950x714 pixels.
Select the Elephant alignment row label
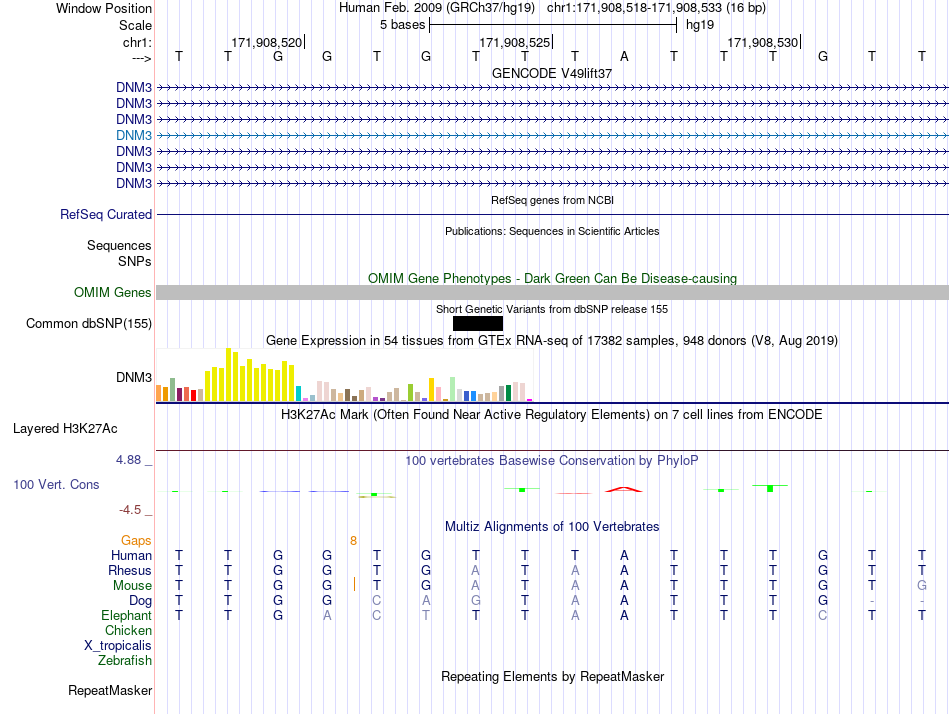click(x=126, y=615)
